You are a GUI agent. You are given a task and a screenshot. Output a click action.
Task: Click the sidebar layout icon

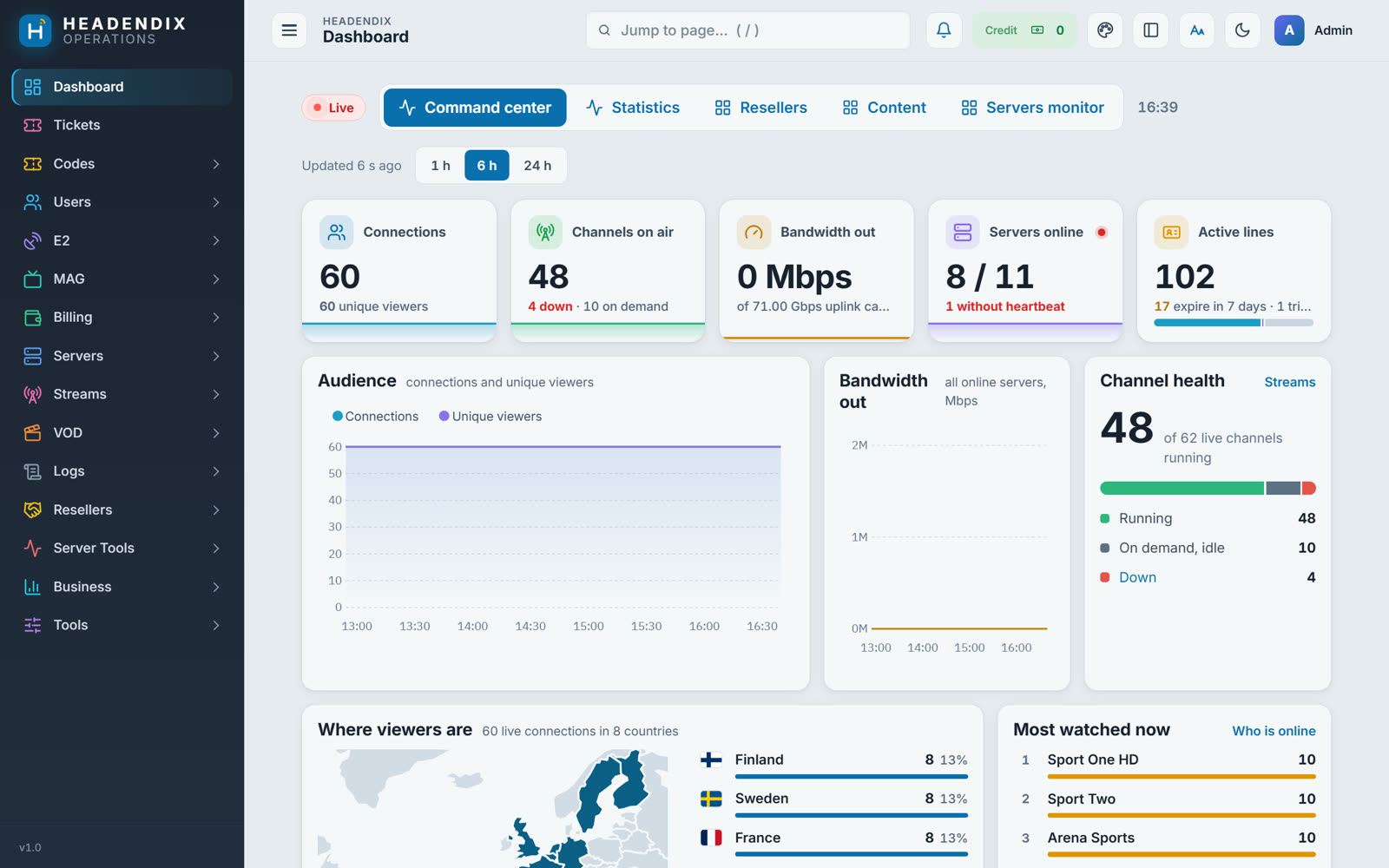click(1151, 30)
